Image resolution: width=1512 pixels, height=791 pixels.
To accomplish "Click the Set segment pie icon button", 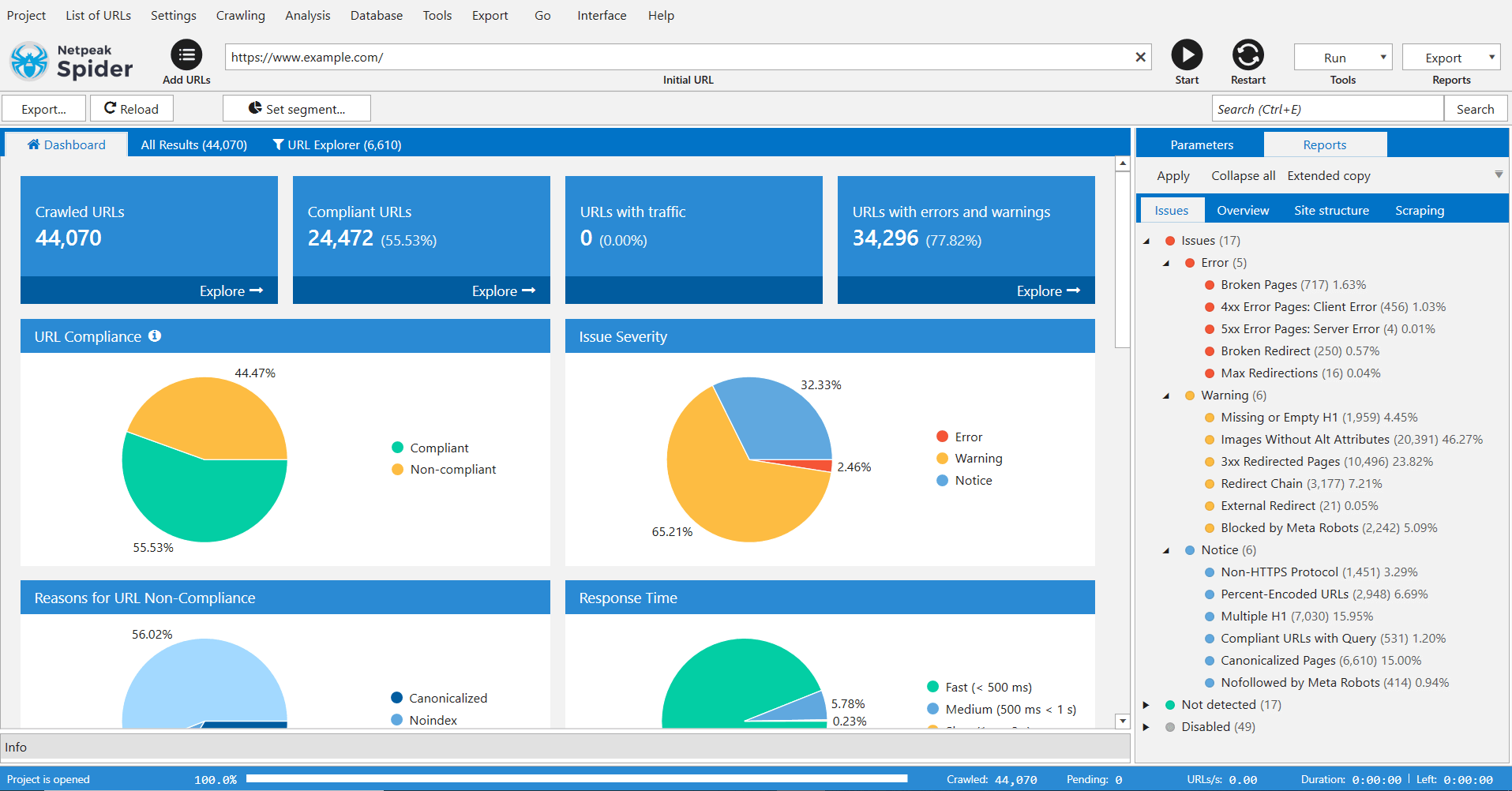I will (297, 109).
